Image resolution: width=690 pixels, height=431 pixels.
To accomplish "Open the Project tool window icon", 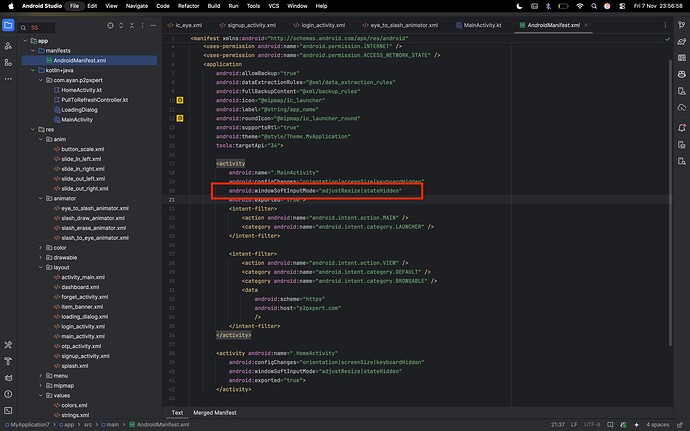I will tap(8, 25).
